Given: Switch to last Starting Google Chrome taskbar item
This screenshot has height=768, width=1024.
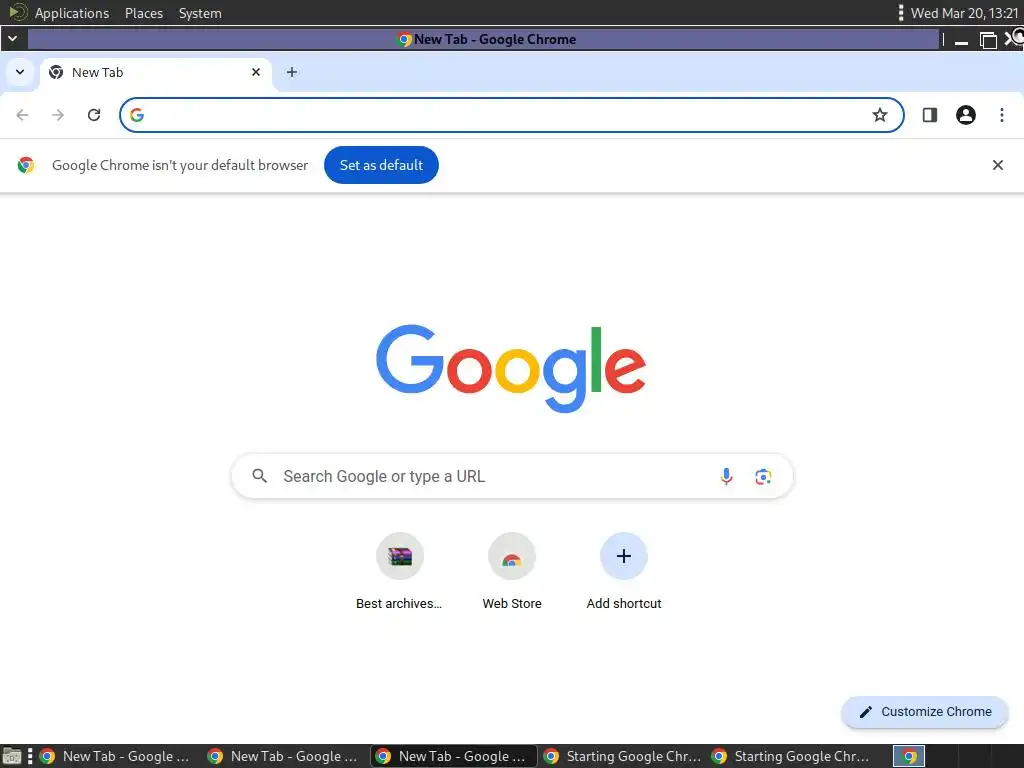Looking at the screenshot, I should point(790,756).
